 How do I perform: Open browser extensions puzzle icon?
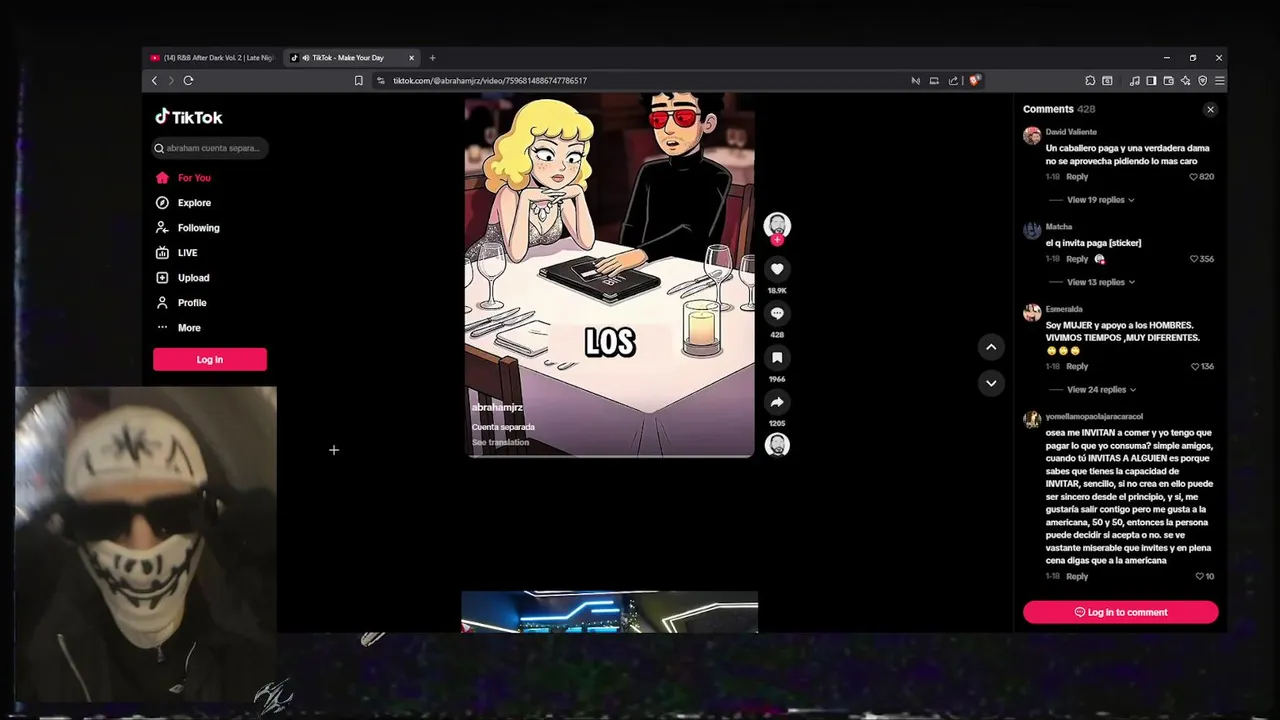coord(1090,81)
